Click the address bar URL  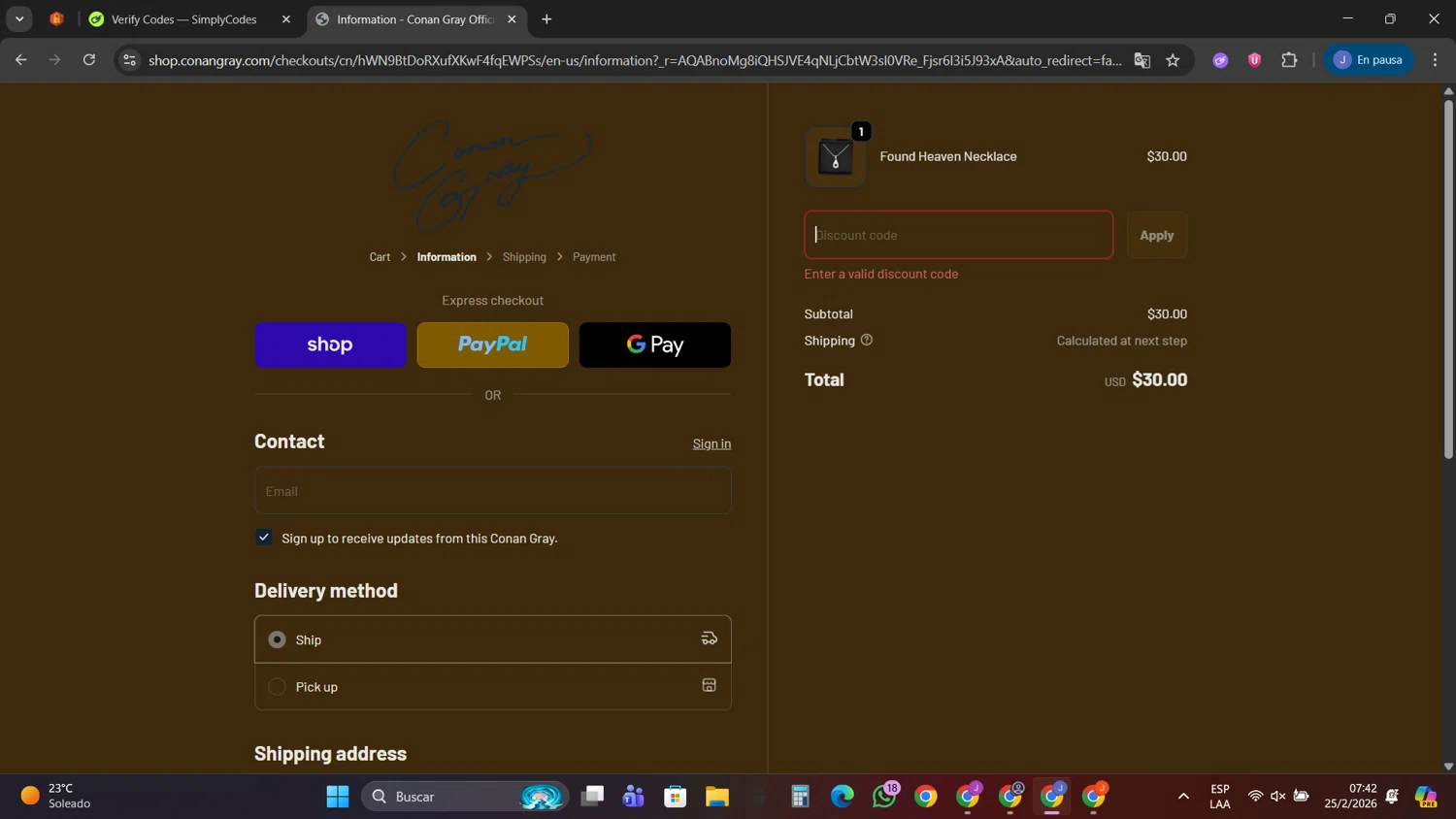click(635, 60)
